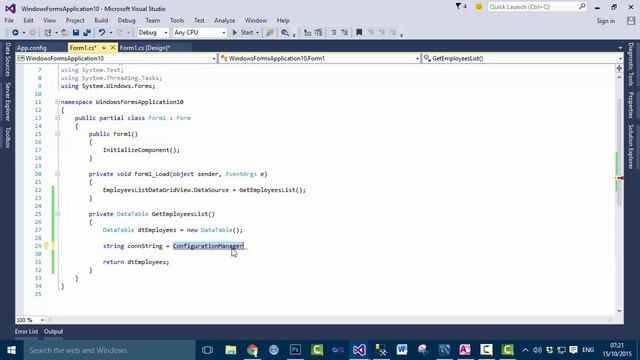Collapse the namespace WindowsFormsApplication10 block

(x=58, y=102)
